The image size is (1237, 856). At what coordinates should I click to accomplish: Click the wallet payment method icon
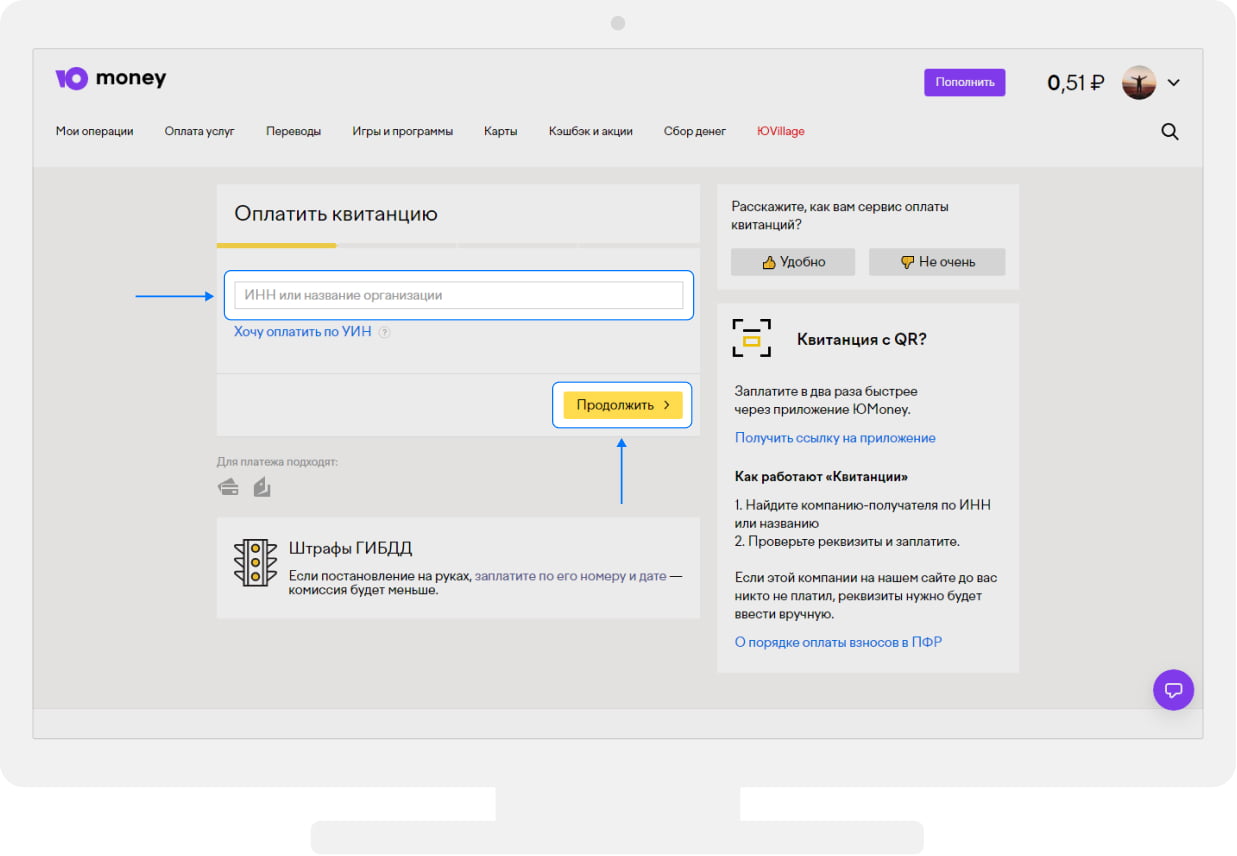[262, 488]
